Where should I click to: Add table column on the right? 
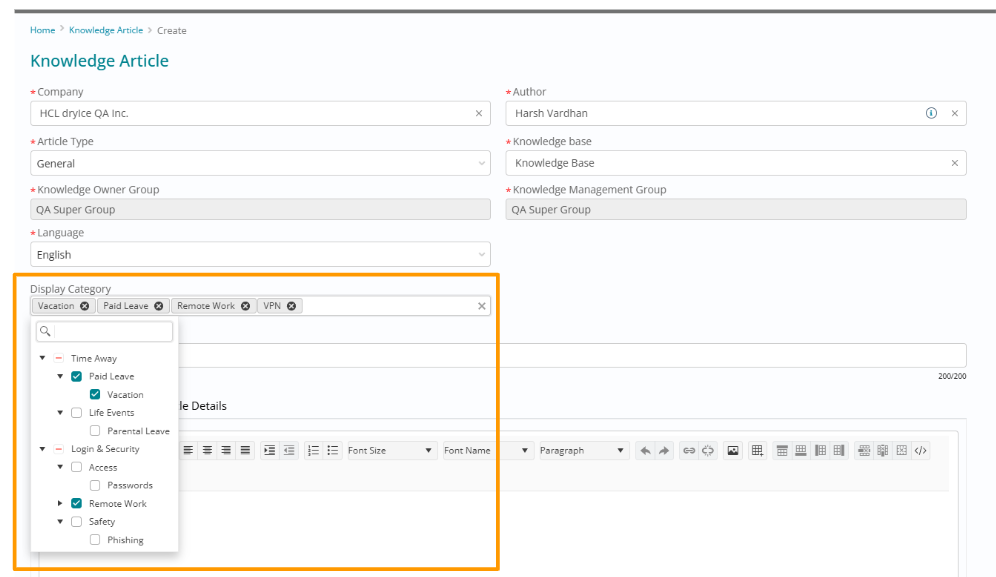839,451
